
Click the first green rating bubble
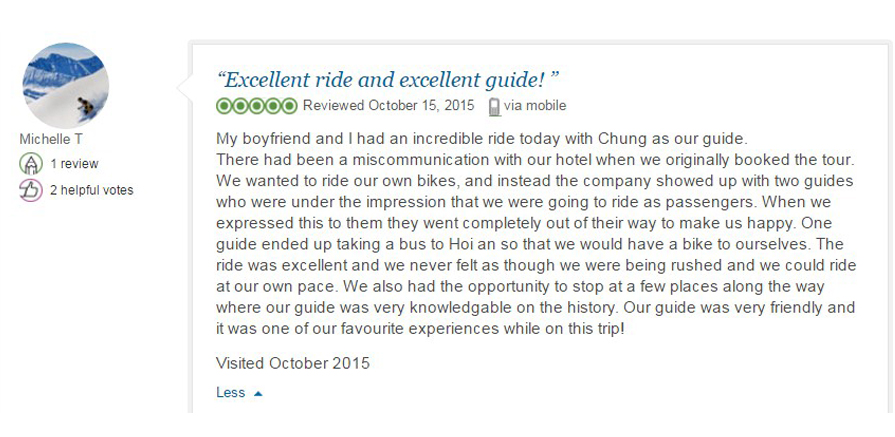tap(224, 106)
